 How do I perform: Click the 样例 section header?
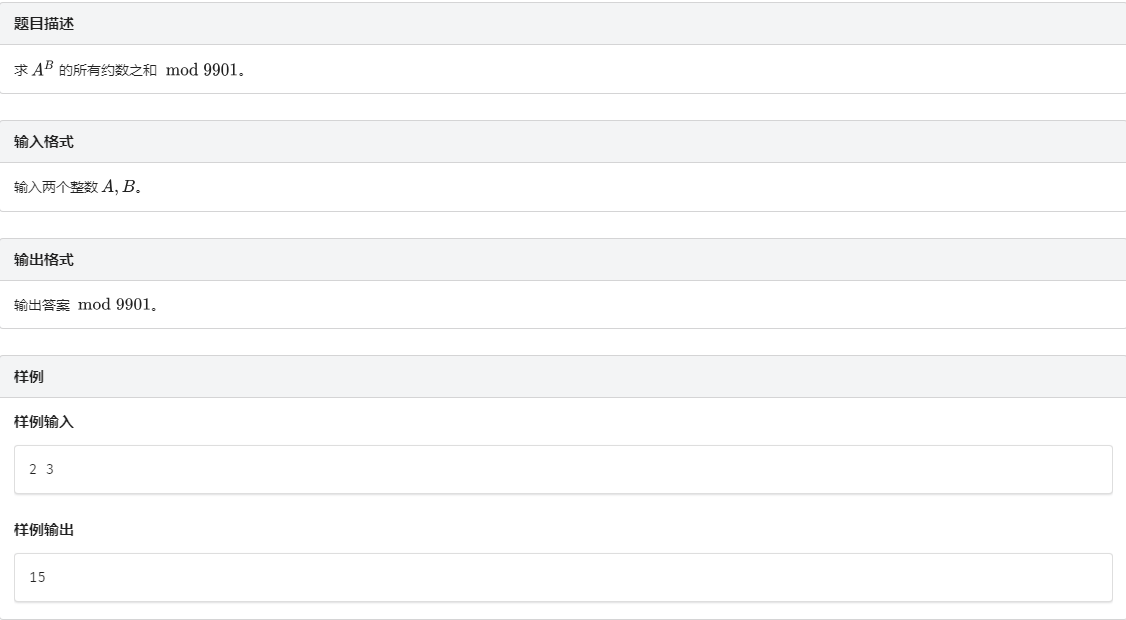29,377
